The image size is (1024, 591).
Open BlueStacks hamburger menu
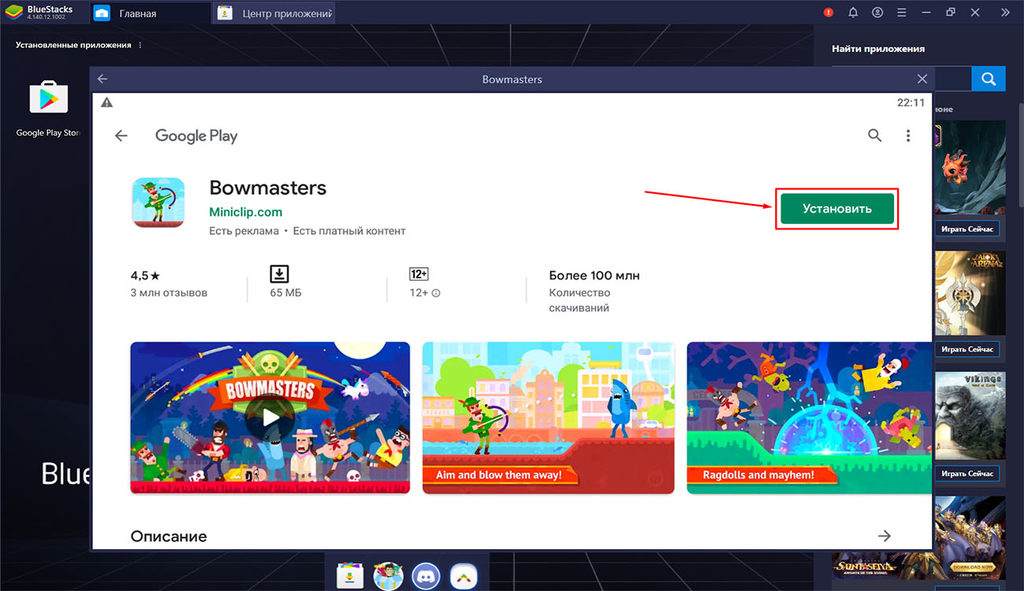[x=901, y=12]
